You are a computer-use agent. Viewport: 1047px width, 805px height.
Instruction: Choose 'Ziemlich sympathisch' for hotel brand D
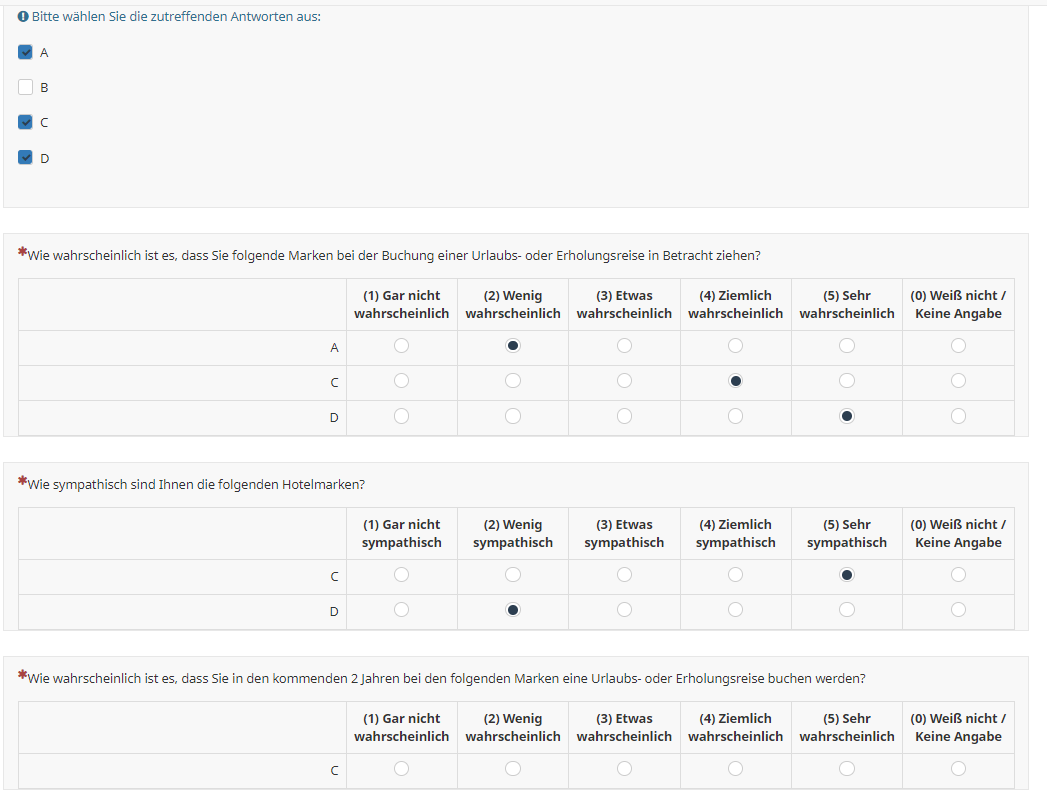(x=736, y=610)
